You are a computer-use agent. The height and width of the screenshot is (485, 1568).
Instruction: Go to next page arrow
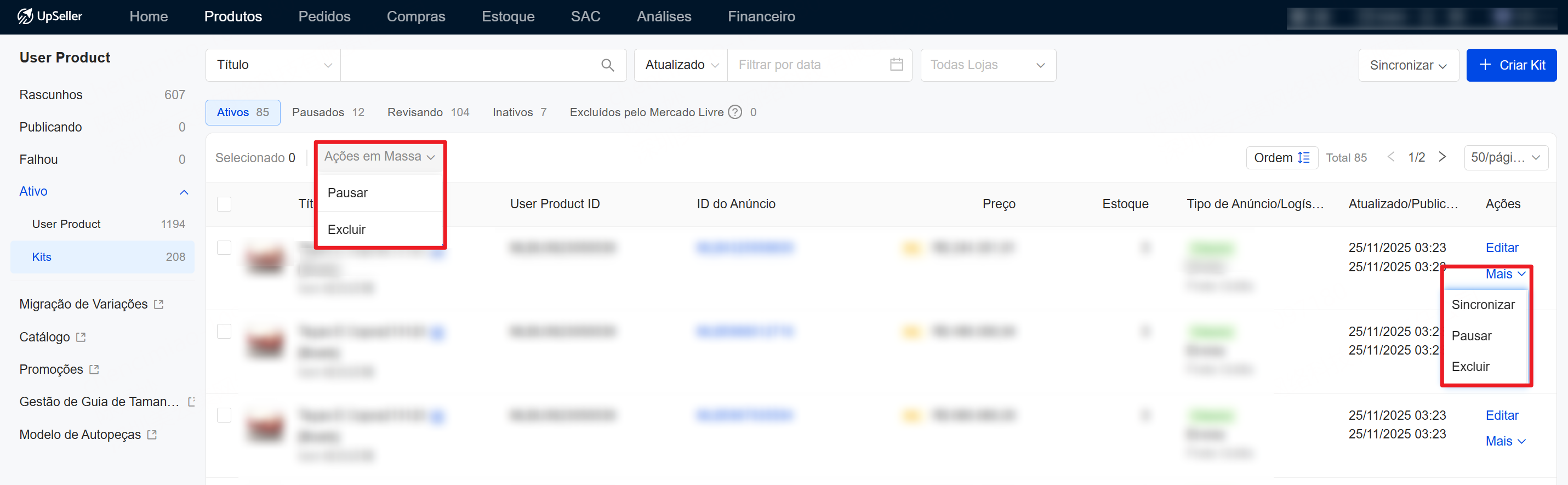(x=1442, y=157)
